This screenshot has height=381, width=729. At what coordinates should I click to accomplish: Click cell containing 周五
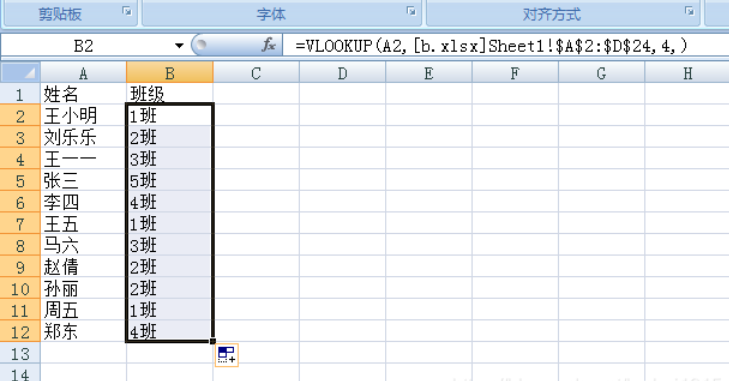pyautogui.click(x=83, y=310)
